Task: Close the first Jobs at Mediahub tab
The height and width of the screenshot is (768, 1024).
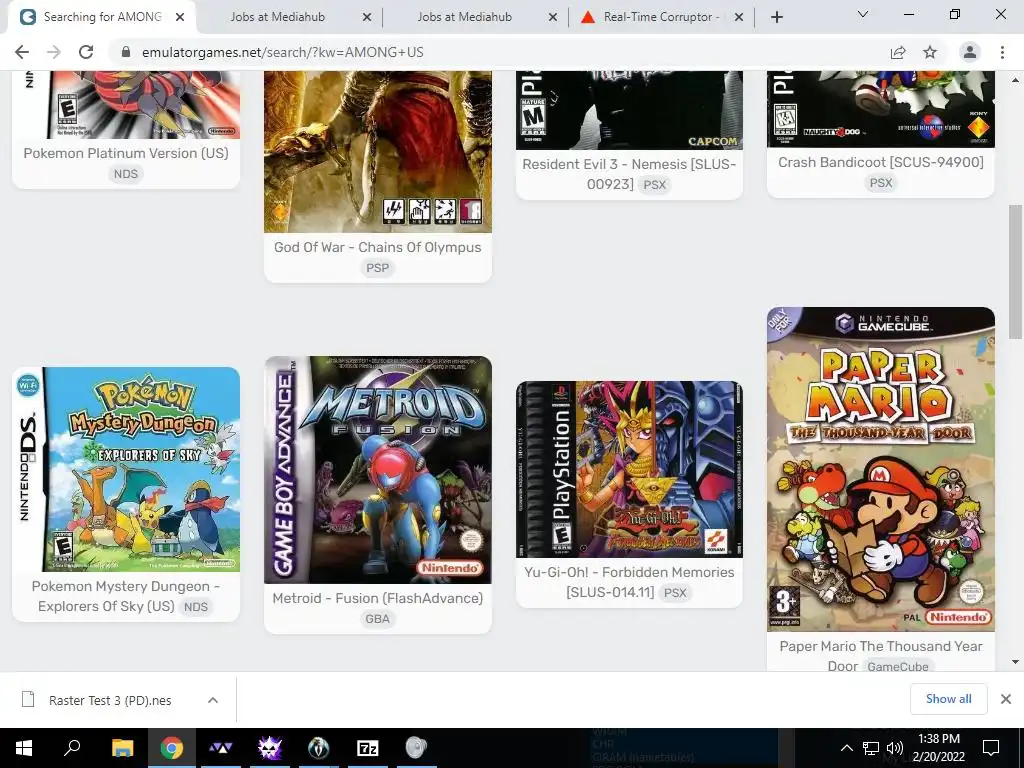Action: coord(367,17)
